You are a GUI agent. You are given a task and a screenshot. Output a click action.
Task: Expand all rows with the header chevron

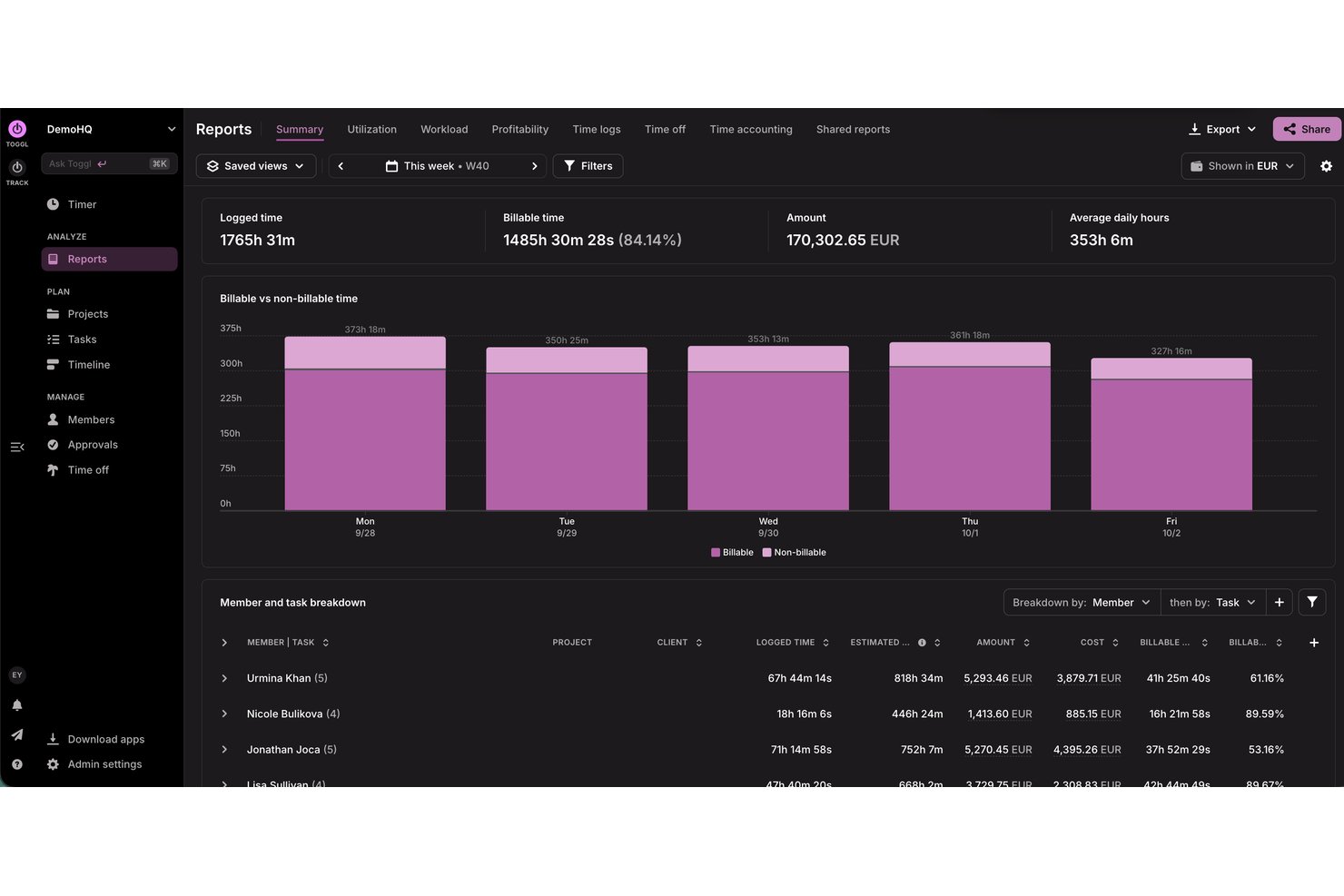click(224, 643)
